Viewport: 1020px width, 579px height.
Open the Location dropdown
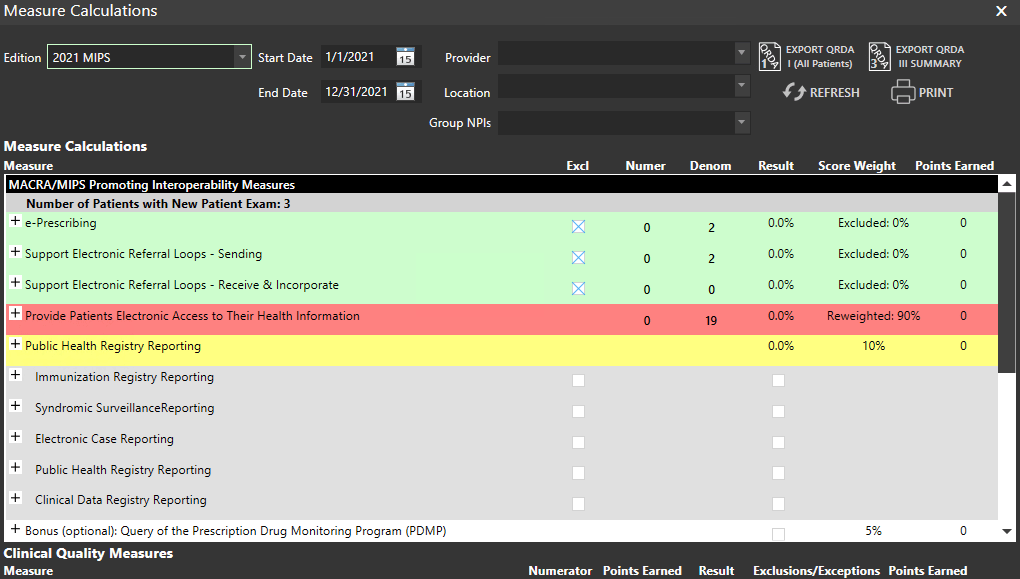coord(742,86)
